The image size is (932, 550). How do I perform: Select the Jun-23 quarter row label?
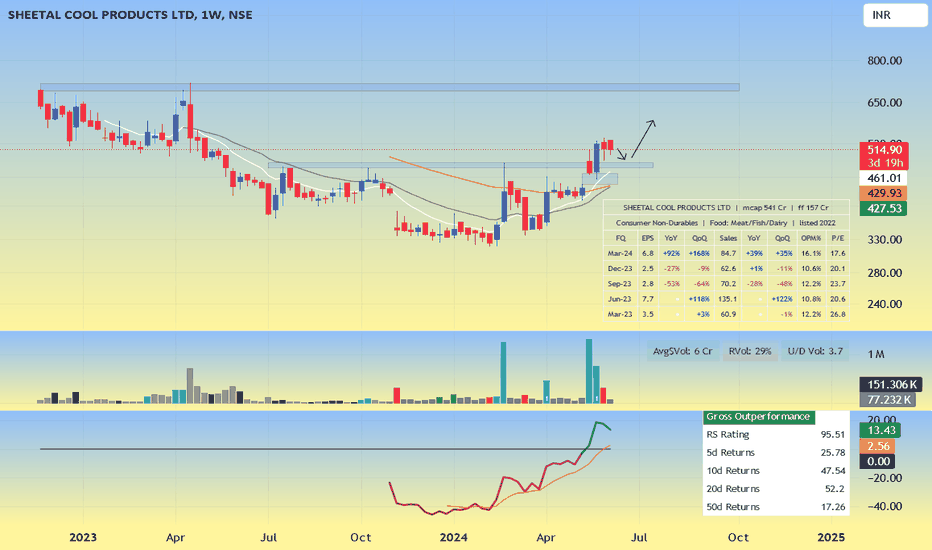(619, 299)
